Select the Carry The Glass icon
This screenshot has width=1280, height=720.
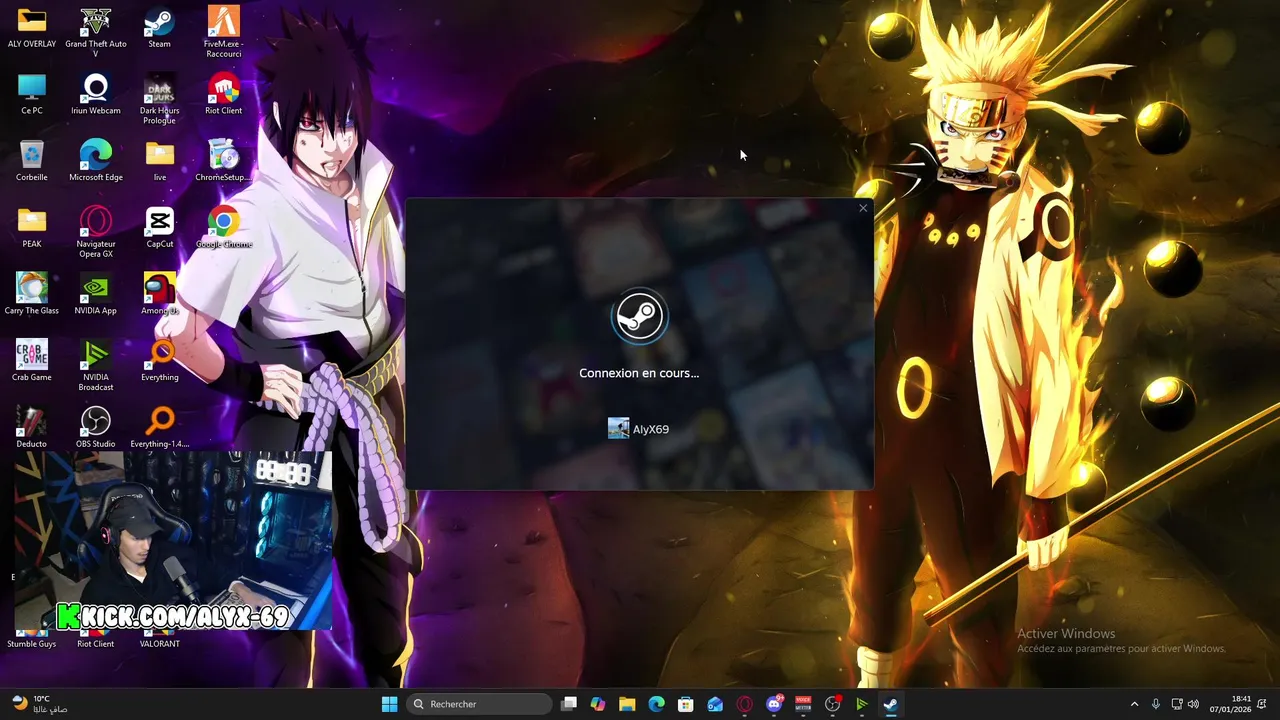[32, 294]
